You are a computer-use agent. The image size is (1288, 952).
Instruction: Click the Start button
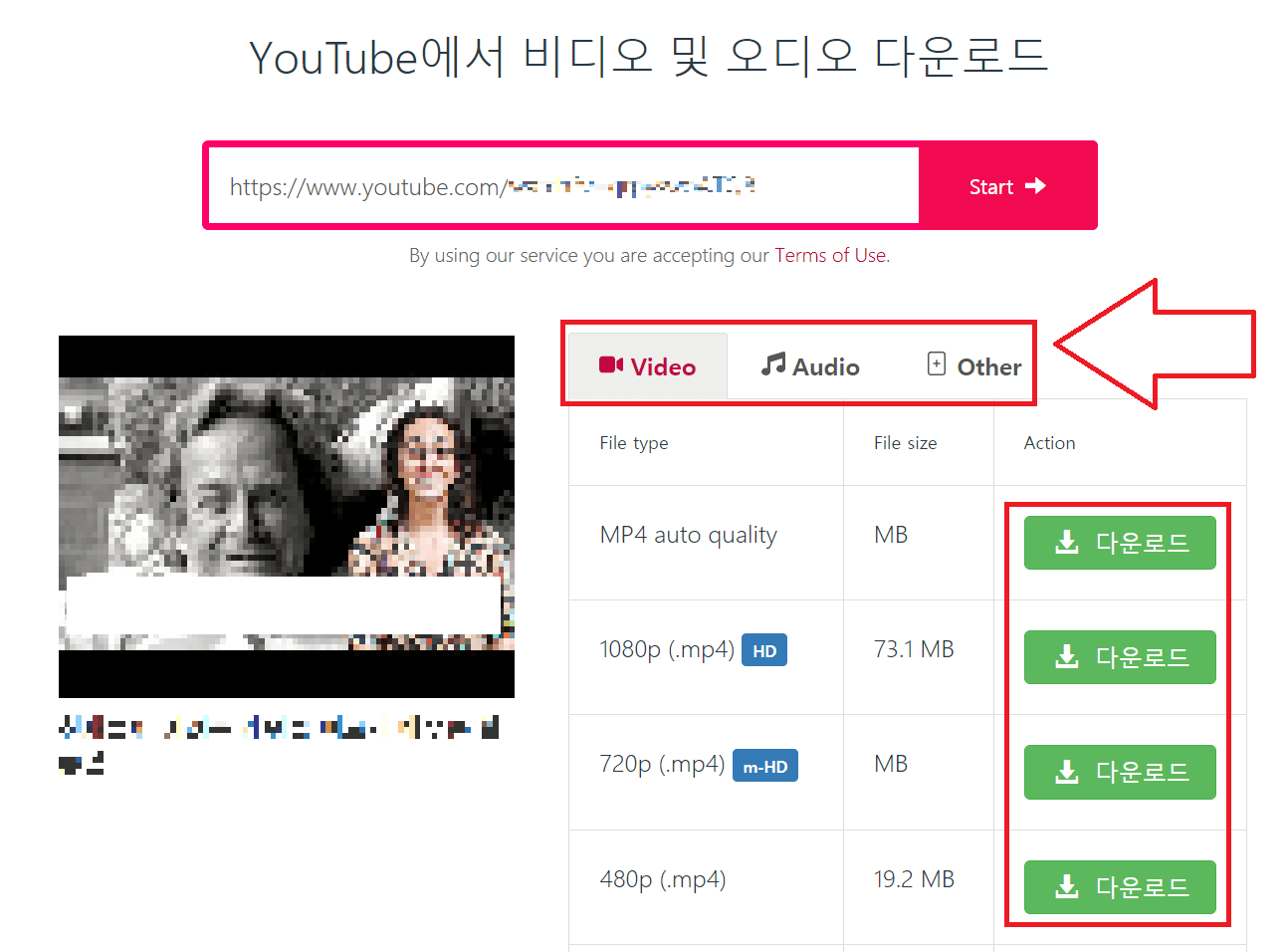click(1007, 185)
